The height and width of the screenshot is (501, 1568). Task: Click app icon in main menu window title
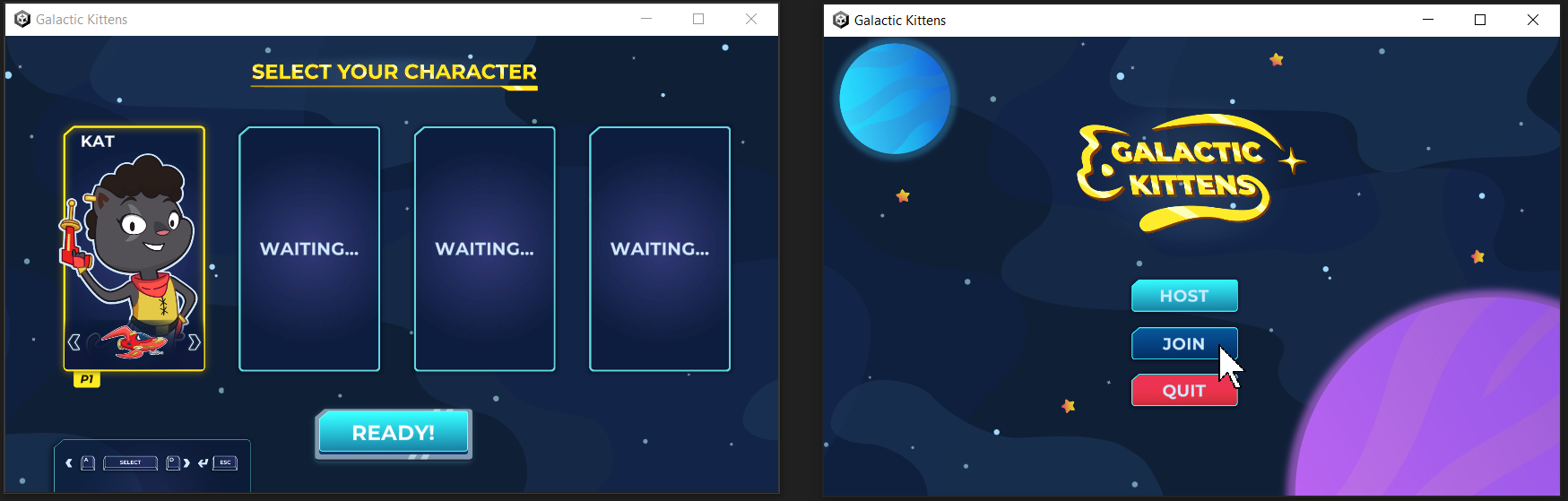click(x=841, y=20)
